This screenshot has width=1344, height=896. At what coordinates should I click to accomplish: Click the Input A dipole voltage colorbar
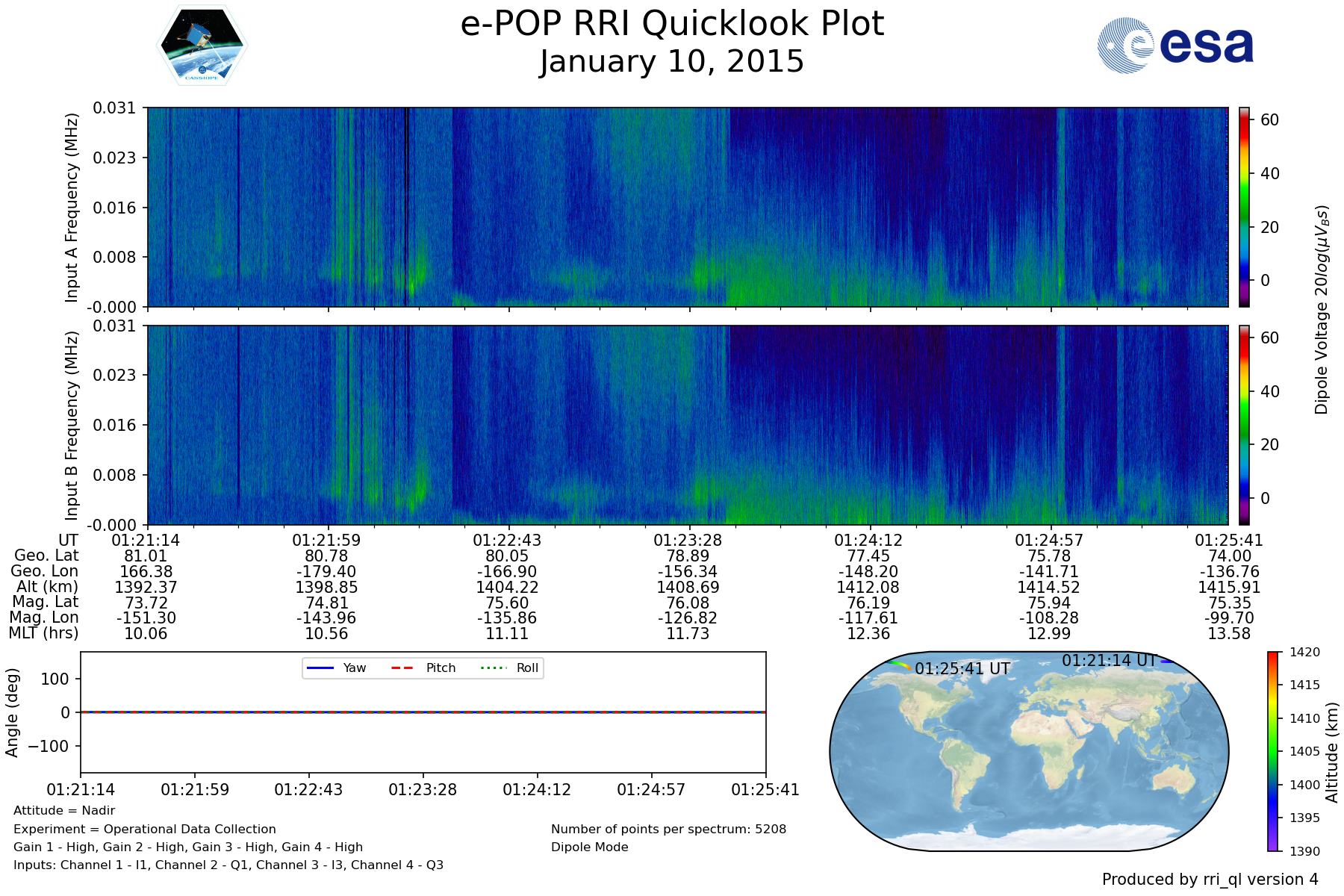(x=1244, y=207)
